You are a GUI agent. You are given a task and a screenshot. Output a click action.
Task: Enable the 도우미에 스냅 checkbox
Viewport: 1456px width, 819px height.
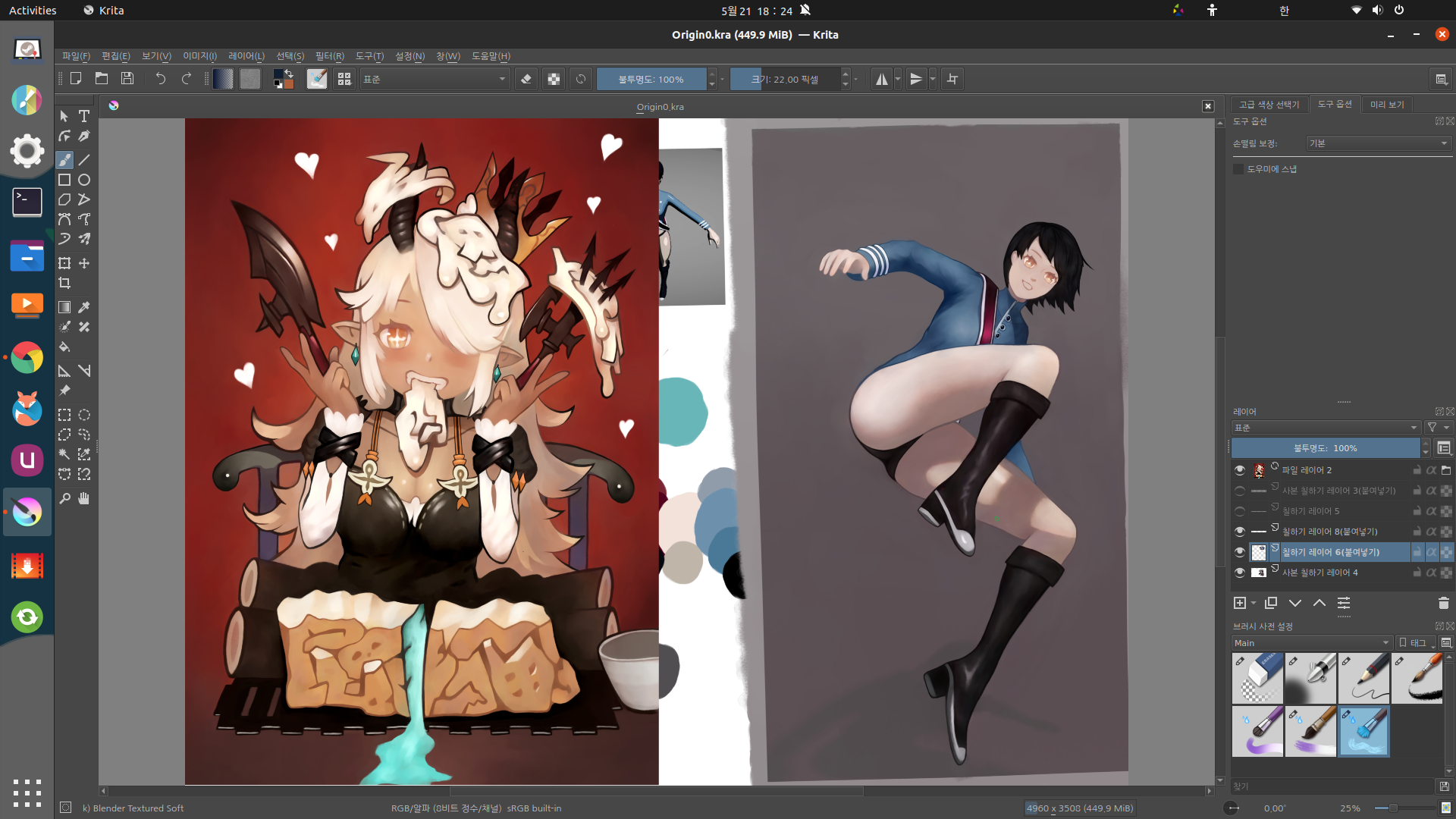click(1238, 169)
